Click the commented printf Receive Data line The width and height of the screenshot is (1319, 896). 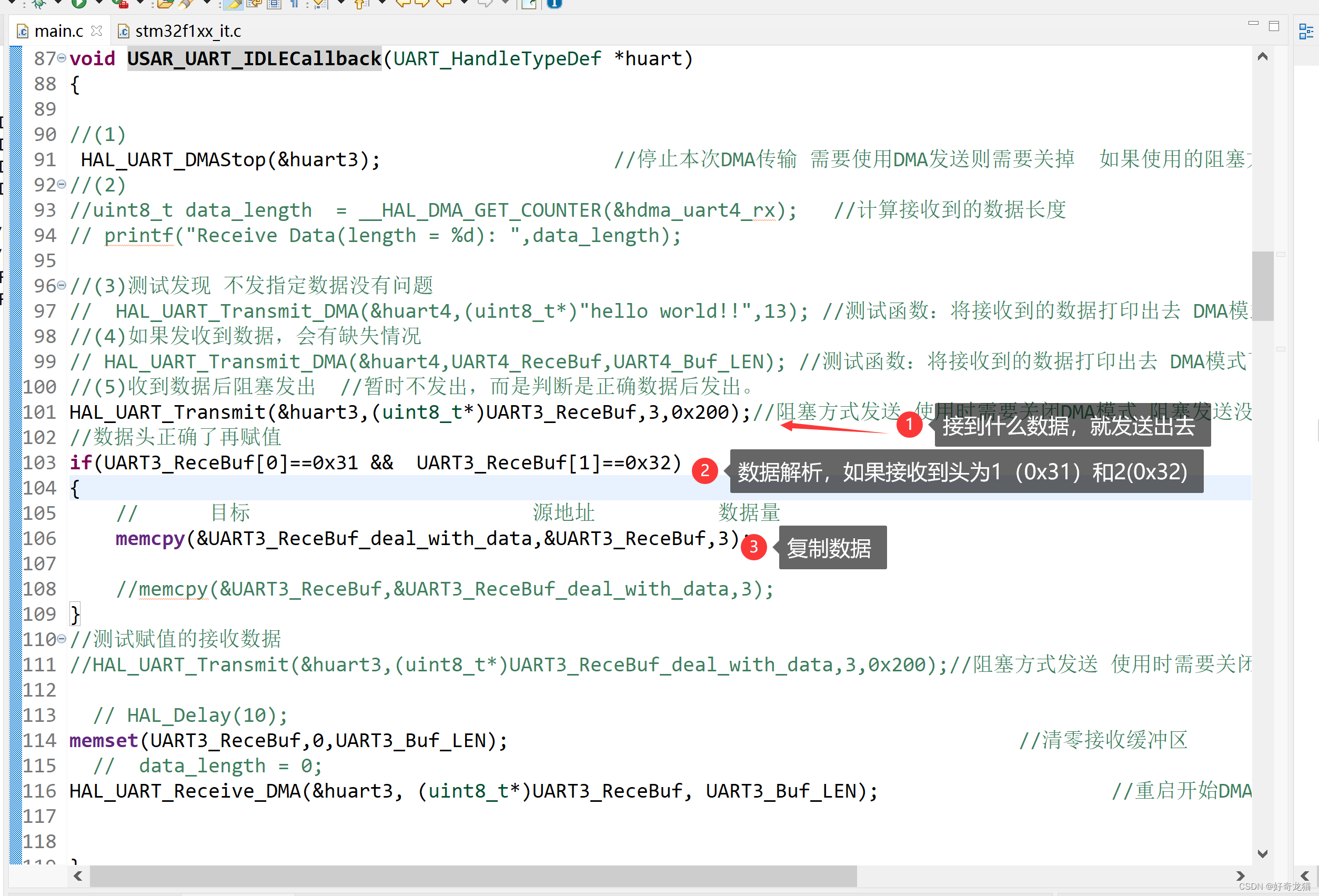click(x=375, y=236)
